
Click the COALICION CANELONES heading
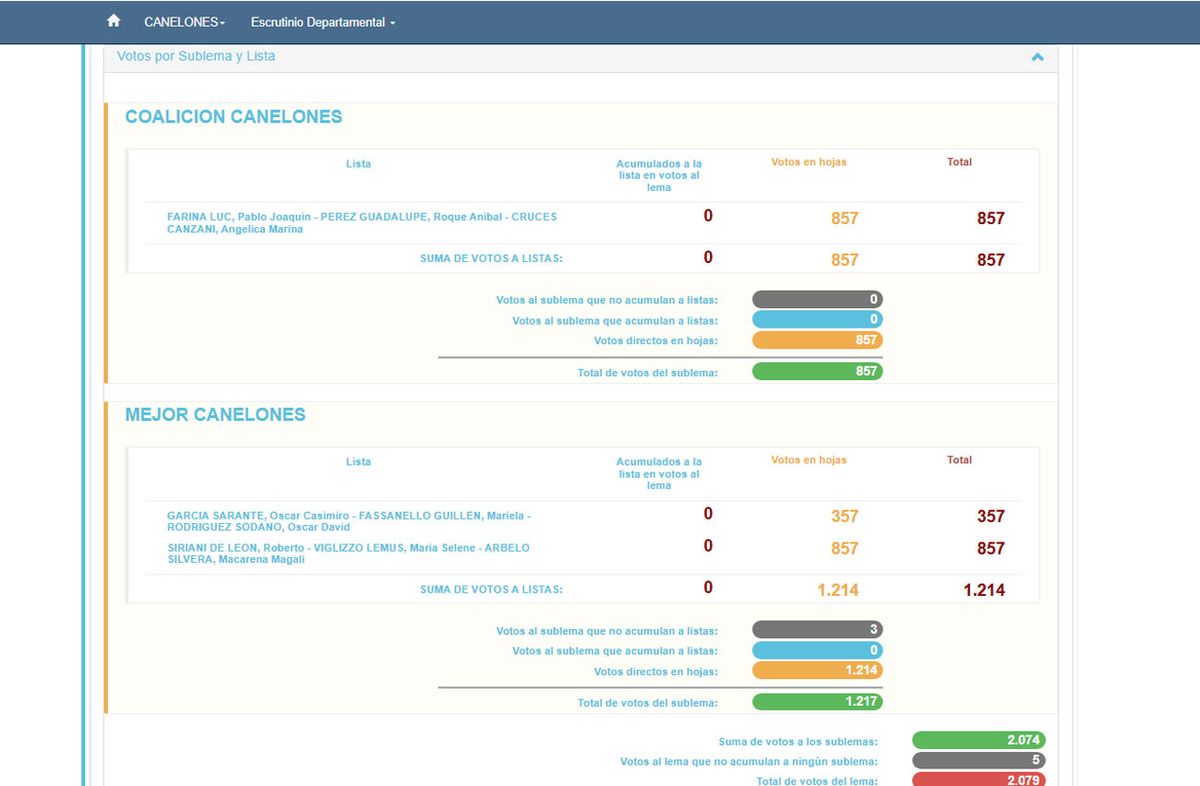point(233,117)
